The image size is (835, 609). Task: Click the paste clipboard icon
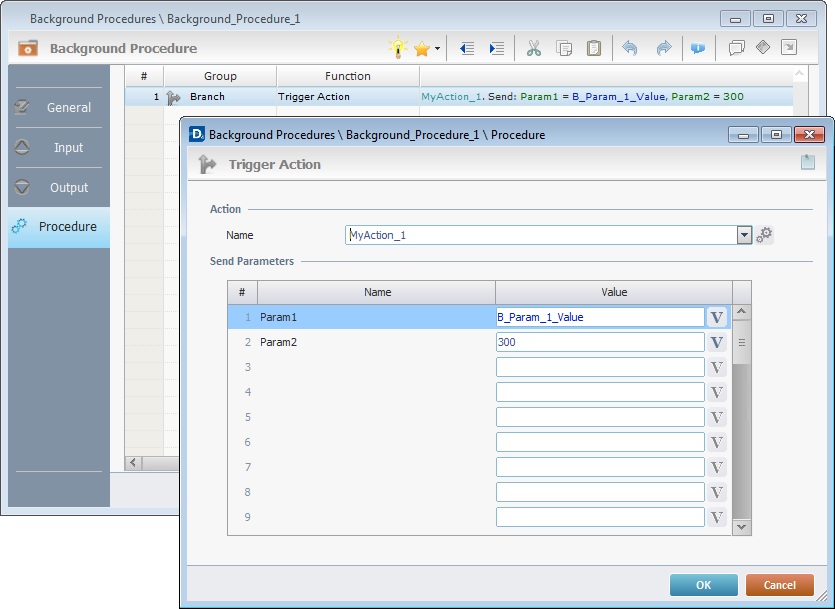click(594, 48)
